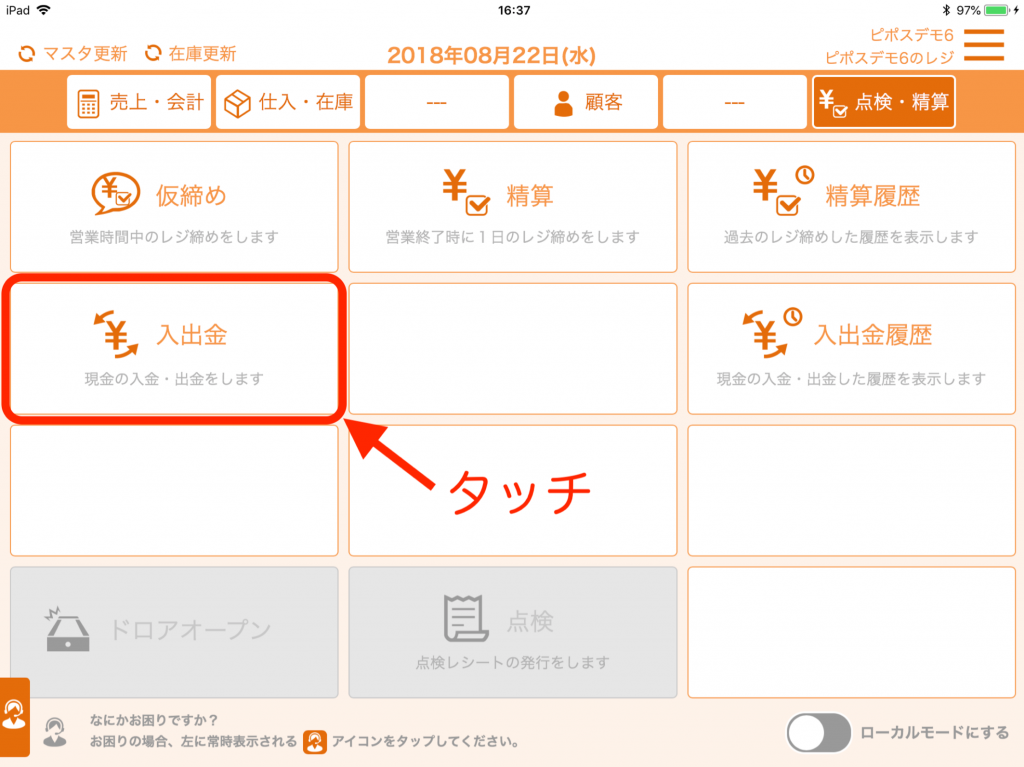The width and height of the screenshot is (1024, 767).
Task: Open 入出金 cash in/out
Action: [174, 349]
